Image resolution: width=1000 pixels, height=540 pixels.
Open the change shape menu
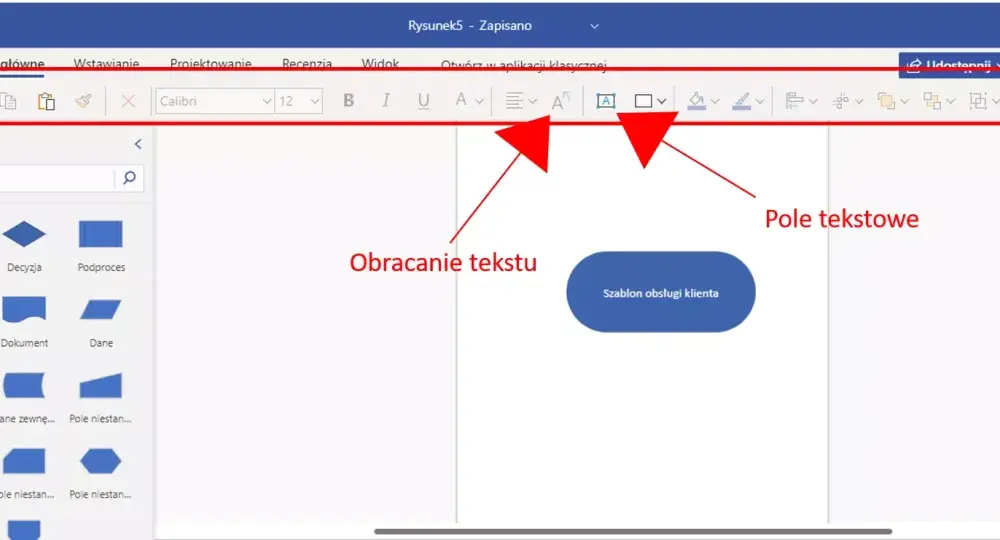[x=939, y=101]
